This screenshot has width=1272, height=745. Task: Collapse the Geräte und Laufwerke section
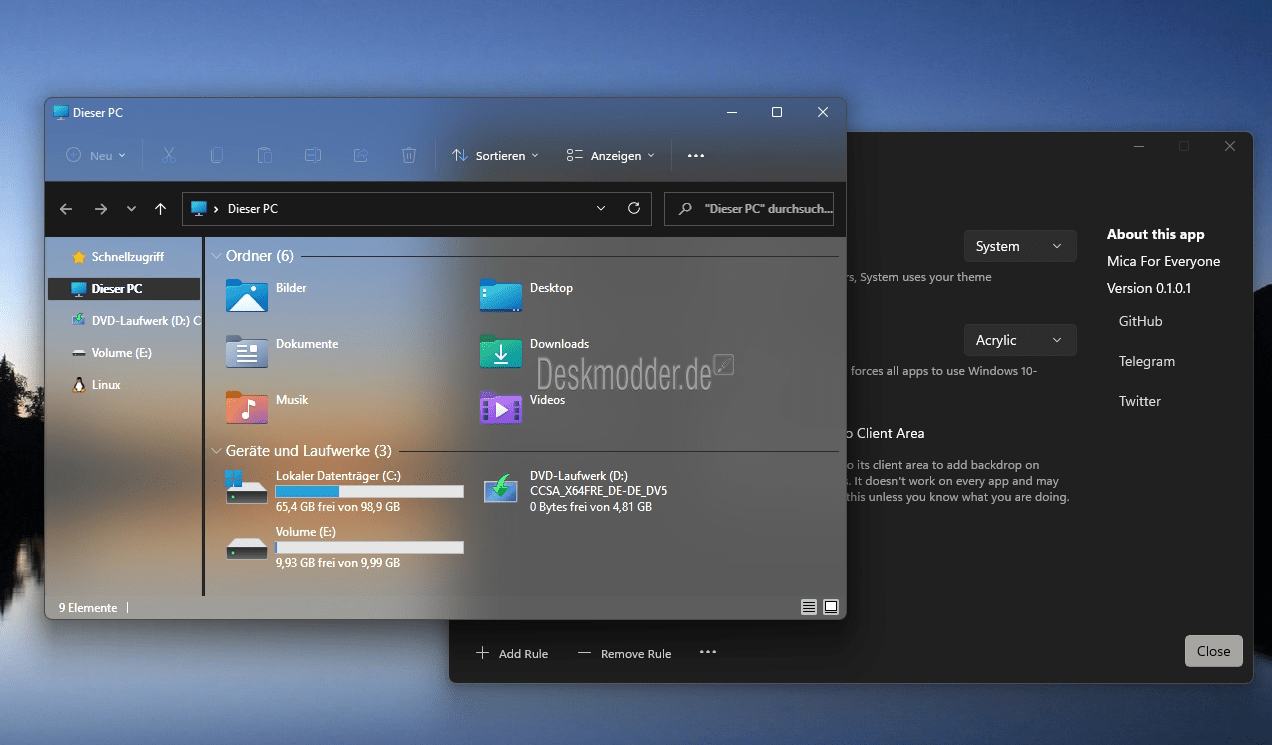(216, 450)
